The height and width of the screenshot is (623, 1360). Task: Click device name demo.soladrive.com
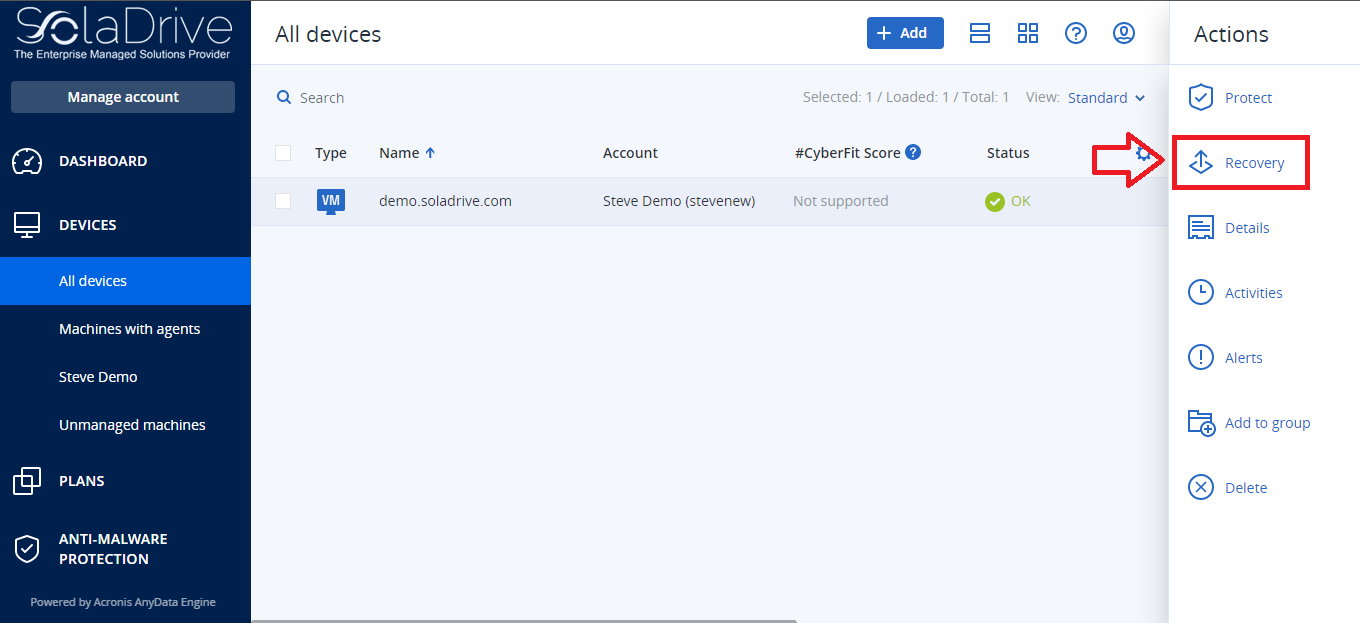(445, 201)
